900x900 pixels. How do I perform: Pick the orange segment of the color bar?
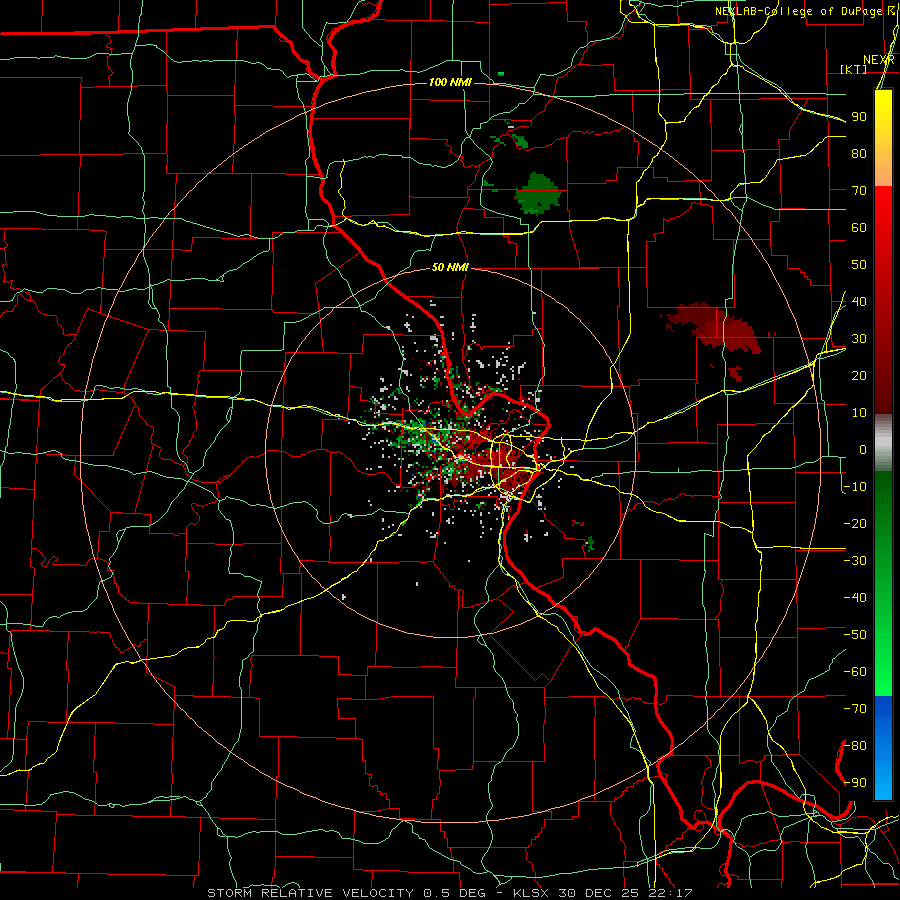883,168
